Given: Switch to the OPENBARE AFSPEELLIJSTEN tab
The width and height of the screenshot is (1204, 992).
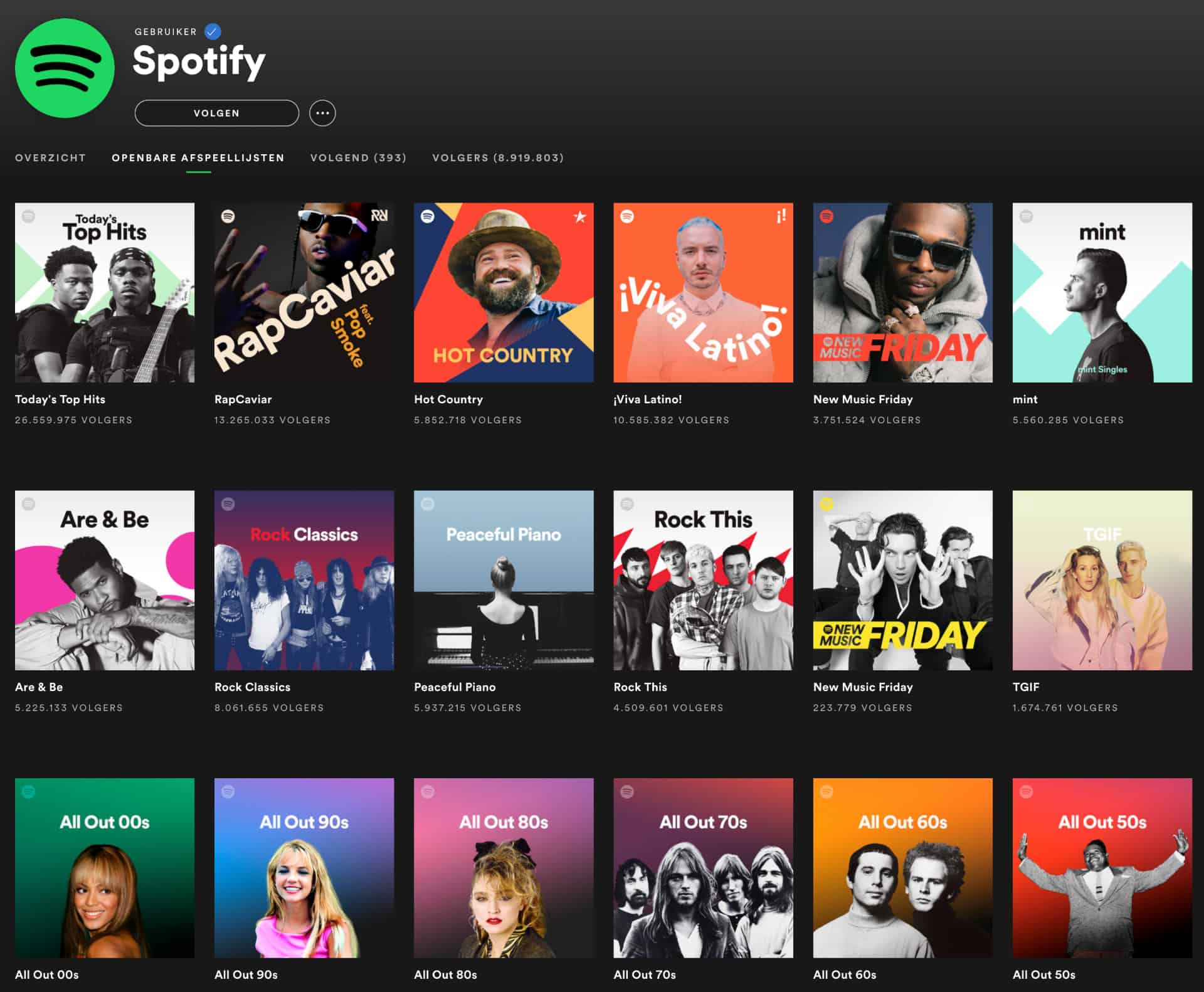Looking at the screenshot, I should pyautogui.click(x=198, y=158).
